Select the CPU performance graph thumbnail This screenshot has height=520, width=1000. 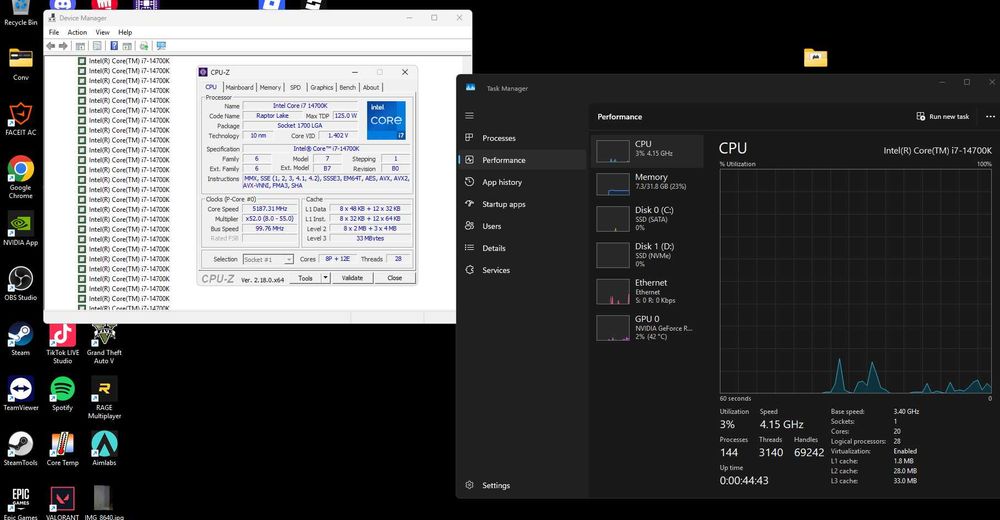(x=612, y=151)
